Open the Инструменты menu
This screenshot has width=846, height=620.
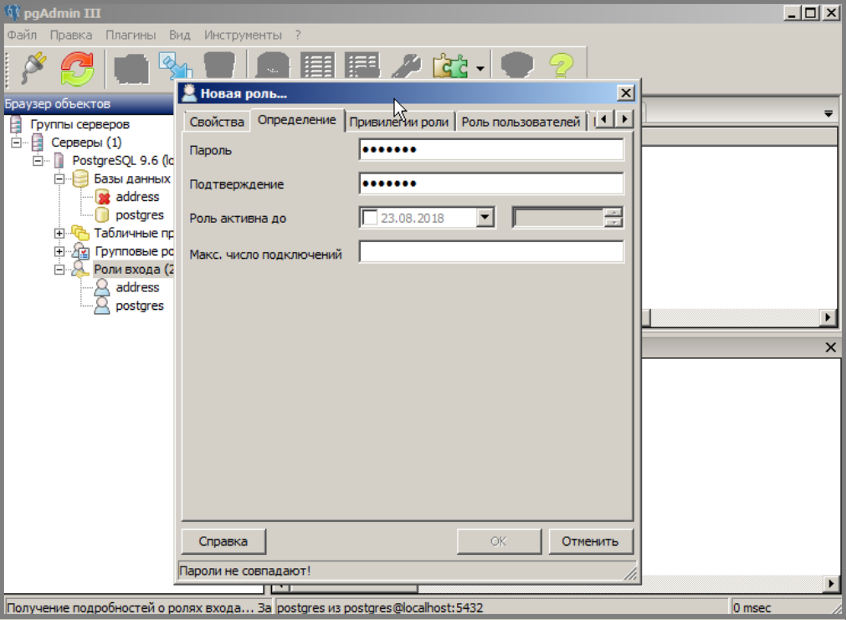(243, 35)
